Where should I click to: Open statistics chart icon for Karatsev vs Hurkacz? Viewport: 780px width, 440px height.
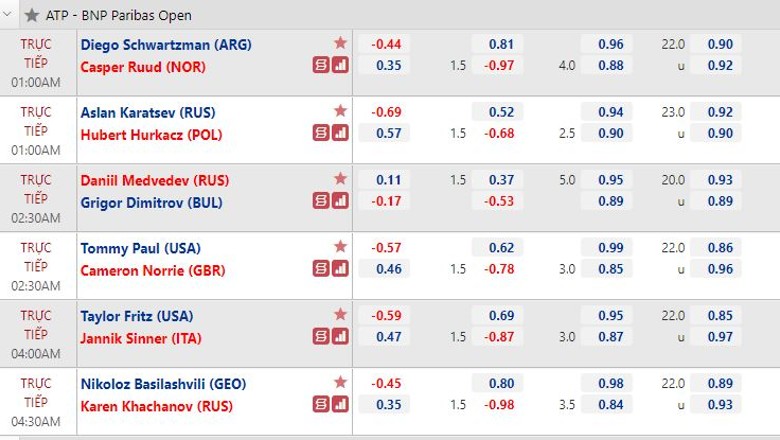coord(340,133)
